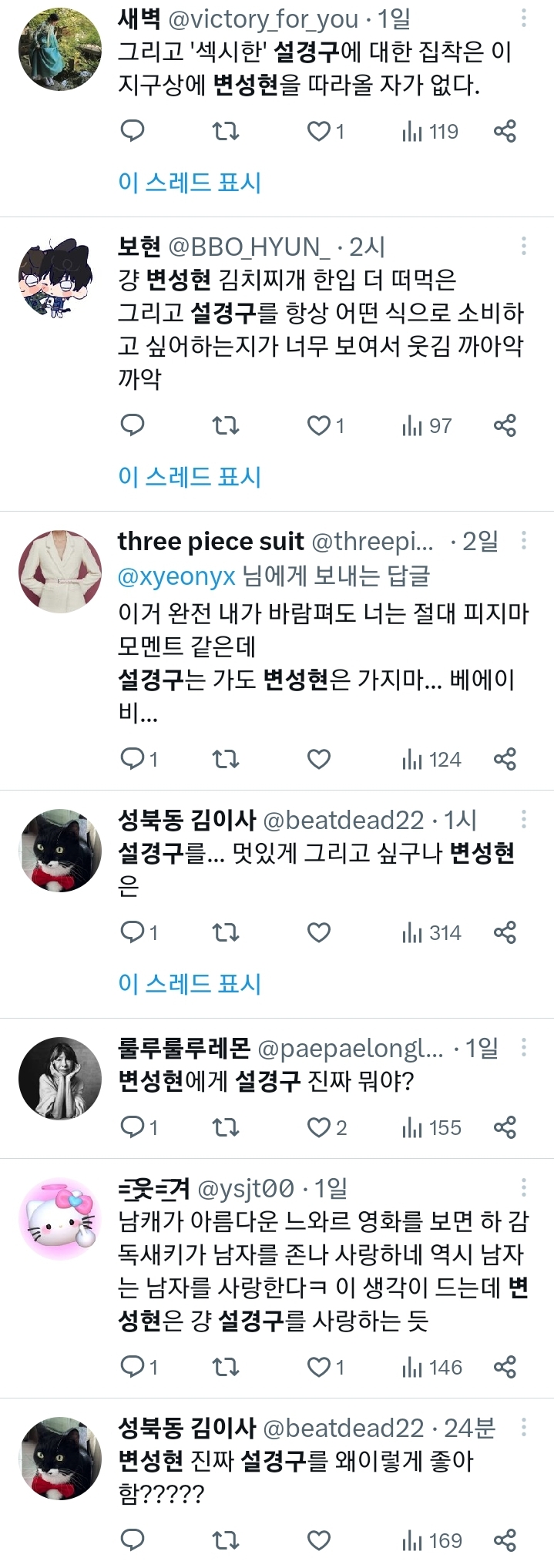The width and height of the screenshot is (554, 1568).
Task: Retweet 성북동 김이사's tweet with 314 views
Action: (x=226, y=933)
